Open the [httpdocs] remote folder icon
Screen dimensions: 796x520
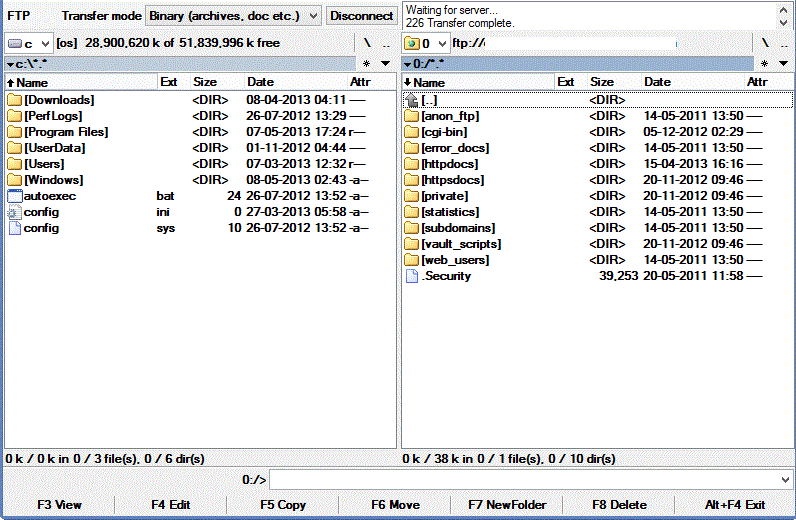pos(411,164)
